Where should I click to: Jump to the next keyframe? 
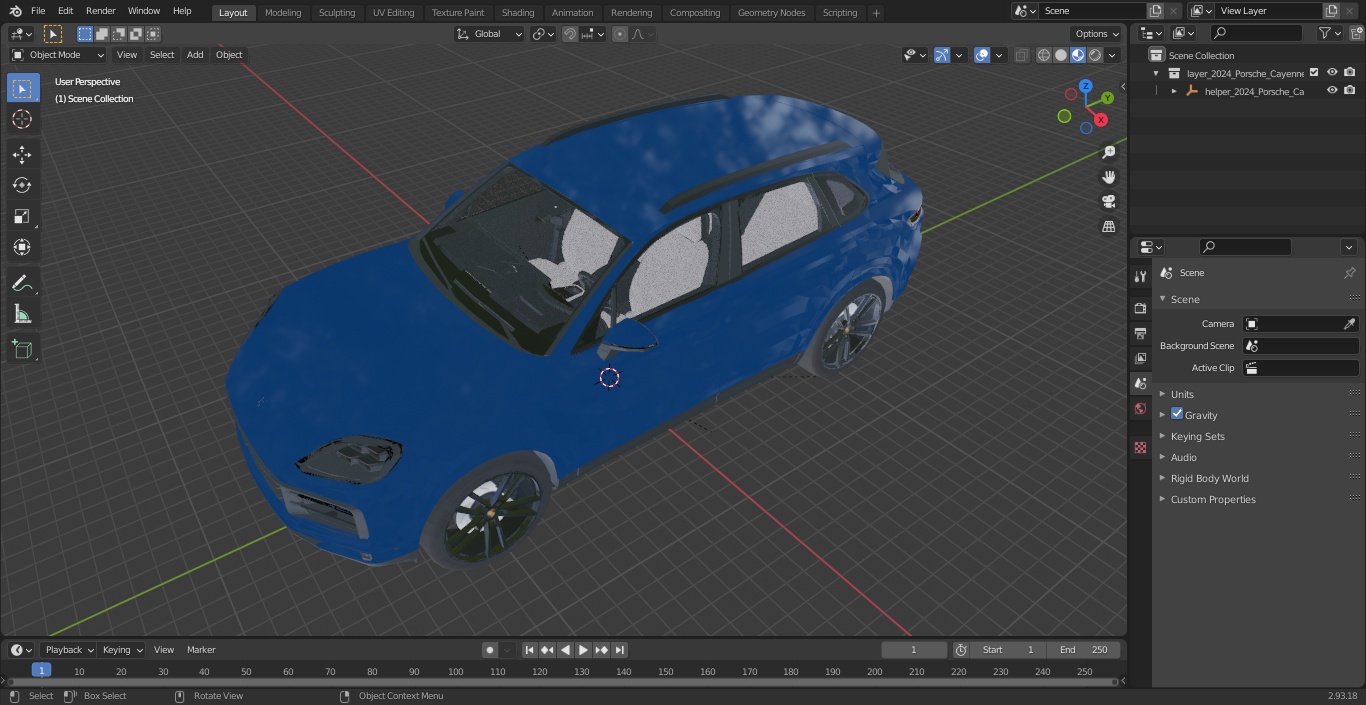click(x=601, y=650)
